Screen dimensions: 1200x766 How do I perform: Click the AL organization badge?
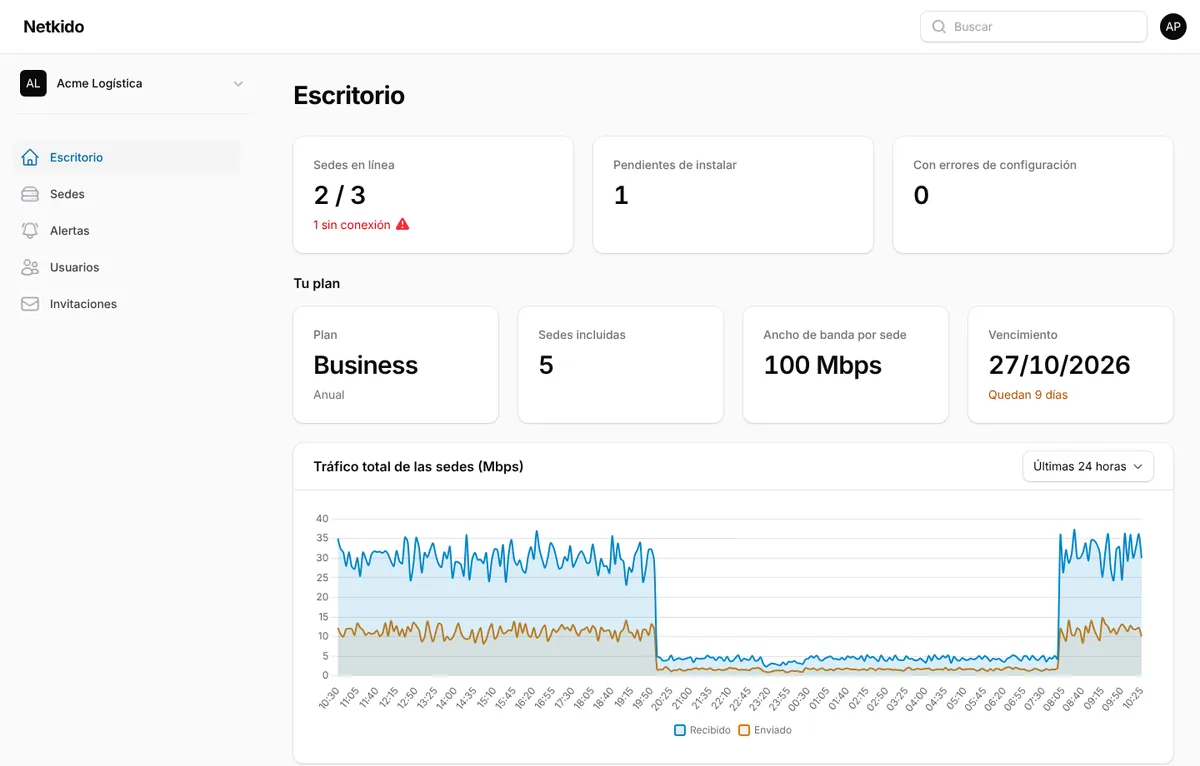tap(33, 83)
